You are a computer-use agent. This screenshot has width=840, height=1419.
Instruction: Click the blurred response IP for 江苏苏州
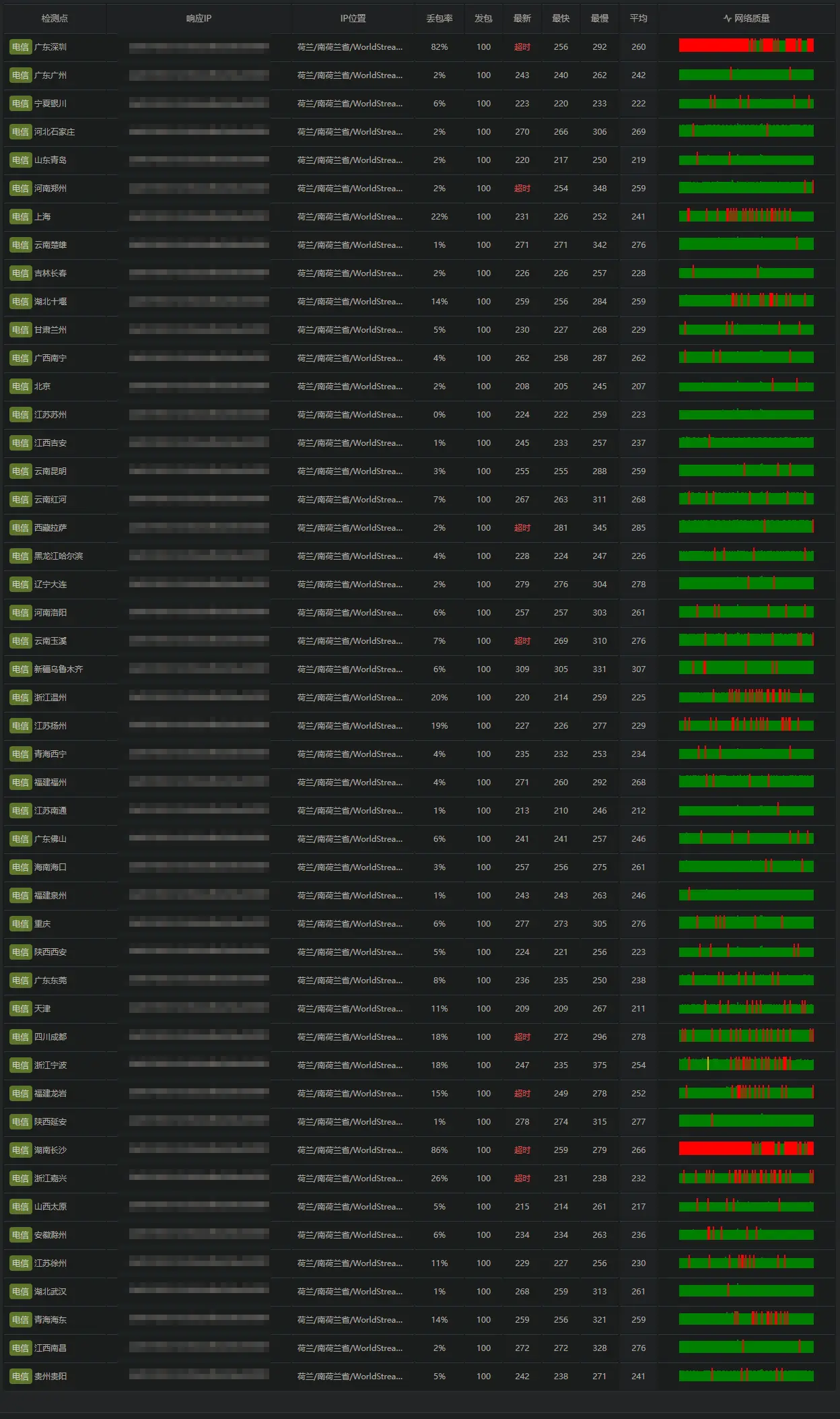199,415
